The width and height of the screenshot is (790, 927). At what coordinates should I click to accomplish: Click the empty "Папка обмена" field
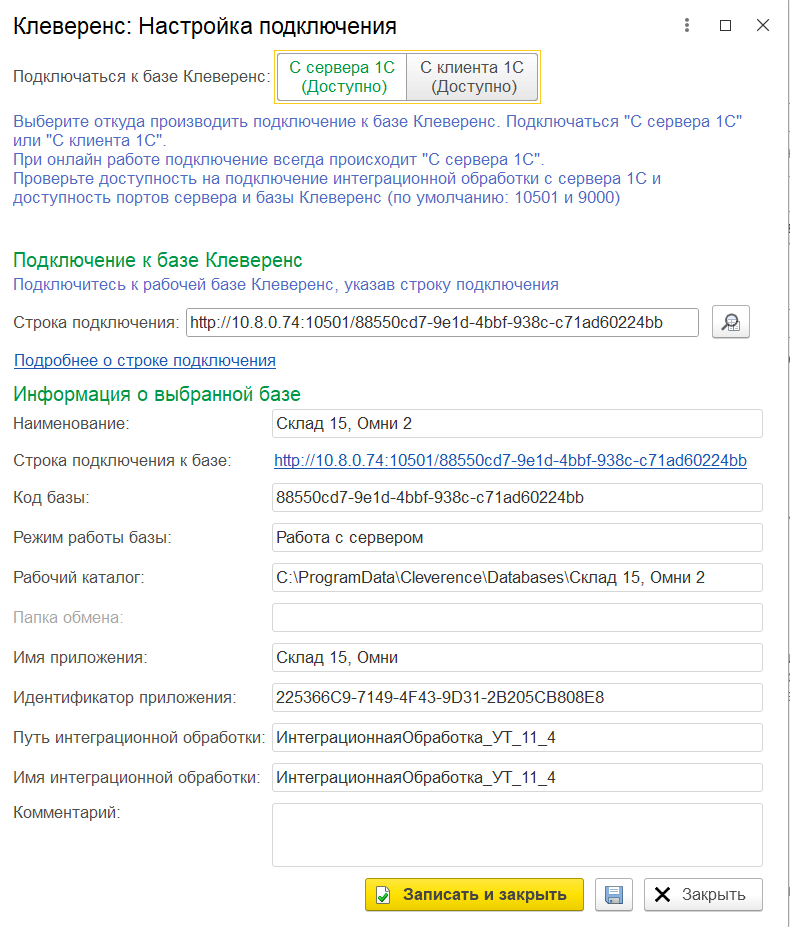[x=517, y=617]
